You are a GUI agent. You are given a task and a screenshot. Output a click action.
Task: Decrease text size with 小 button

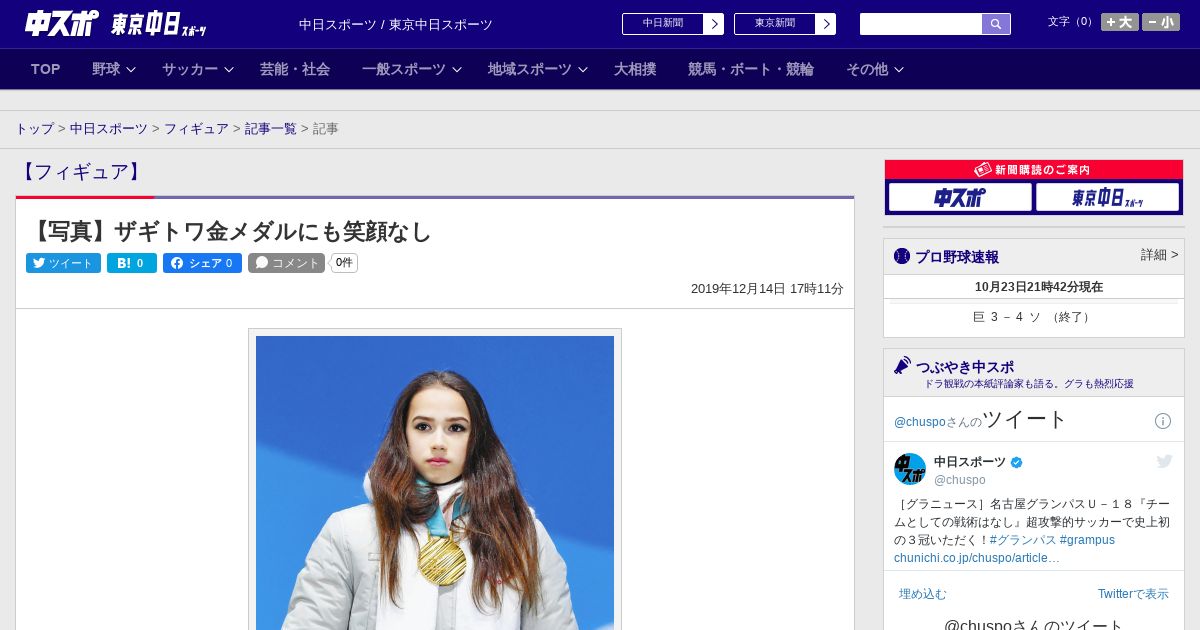1161,22
